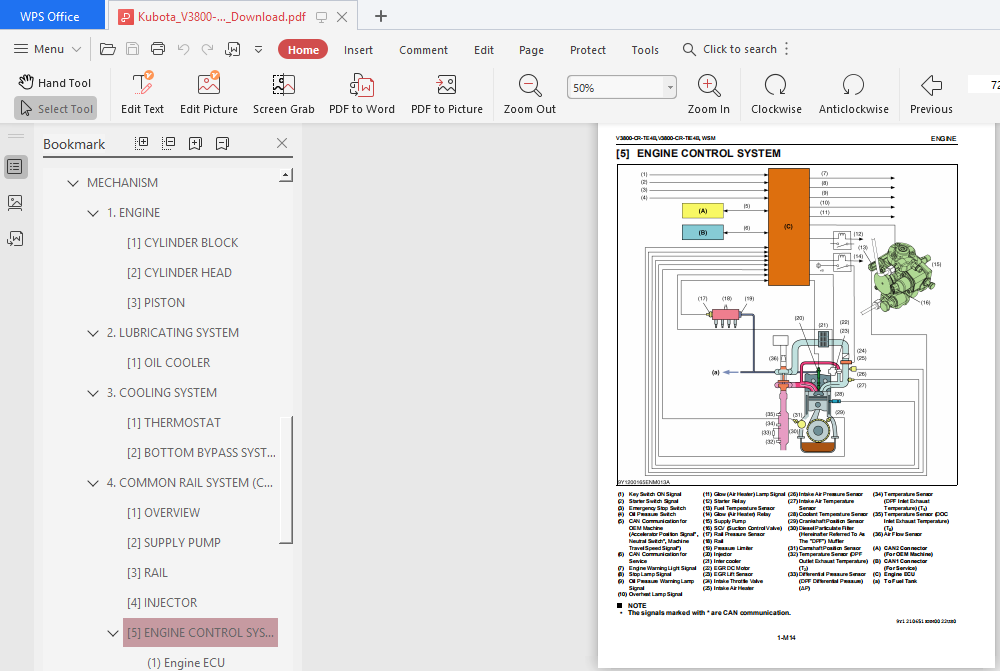
Task: Collapse 4. COMMON RAIL SYSTEM bookmark
Action: tap(93, 483)
